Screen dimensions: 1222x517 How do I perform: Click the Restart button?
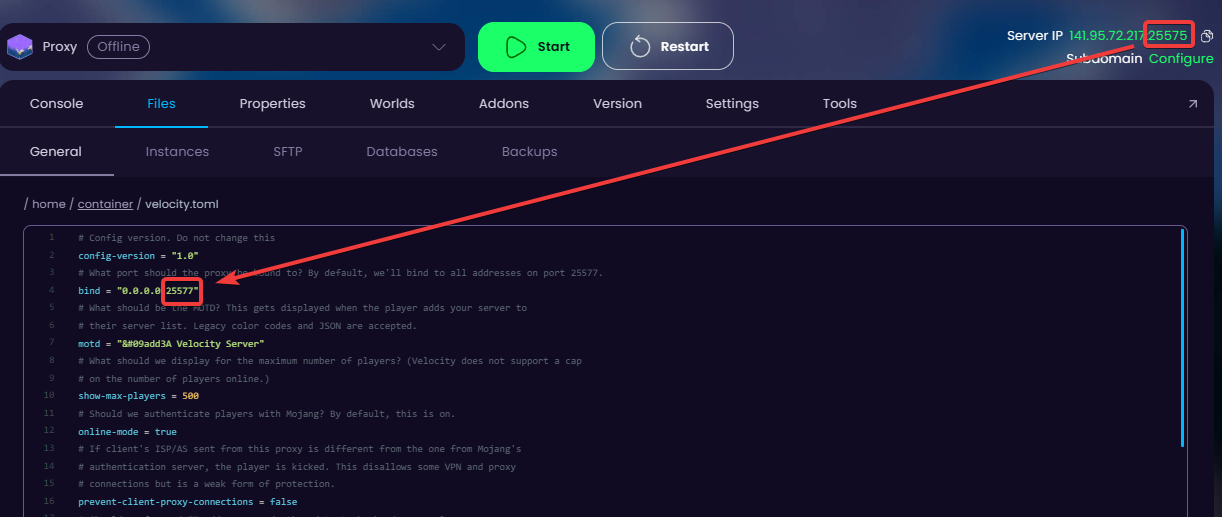(668, 47)
